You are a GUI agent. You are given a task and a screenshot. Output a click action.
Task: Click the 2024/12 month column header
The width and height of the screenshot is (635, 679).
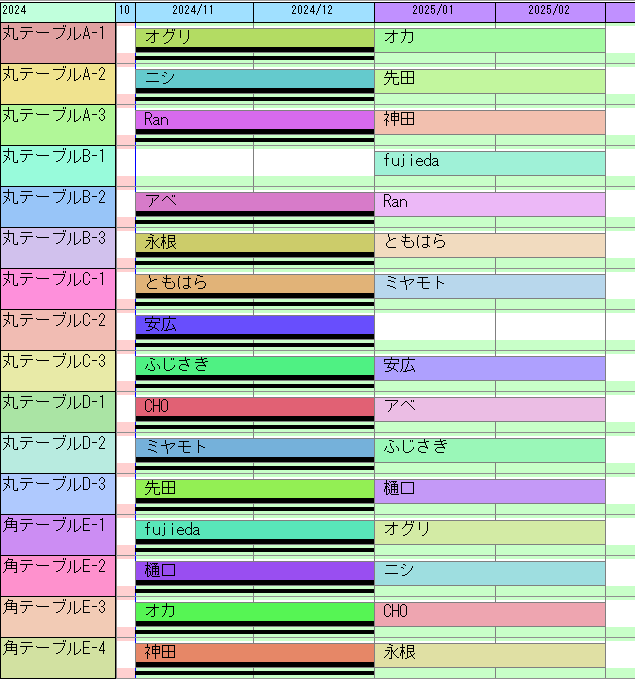(x=312, y=10)
